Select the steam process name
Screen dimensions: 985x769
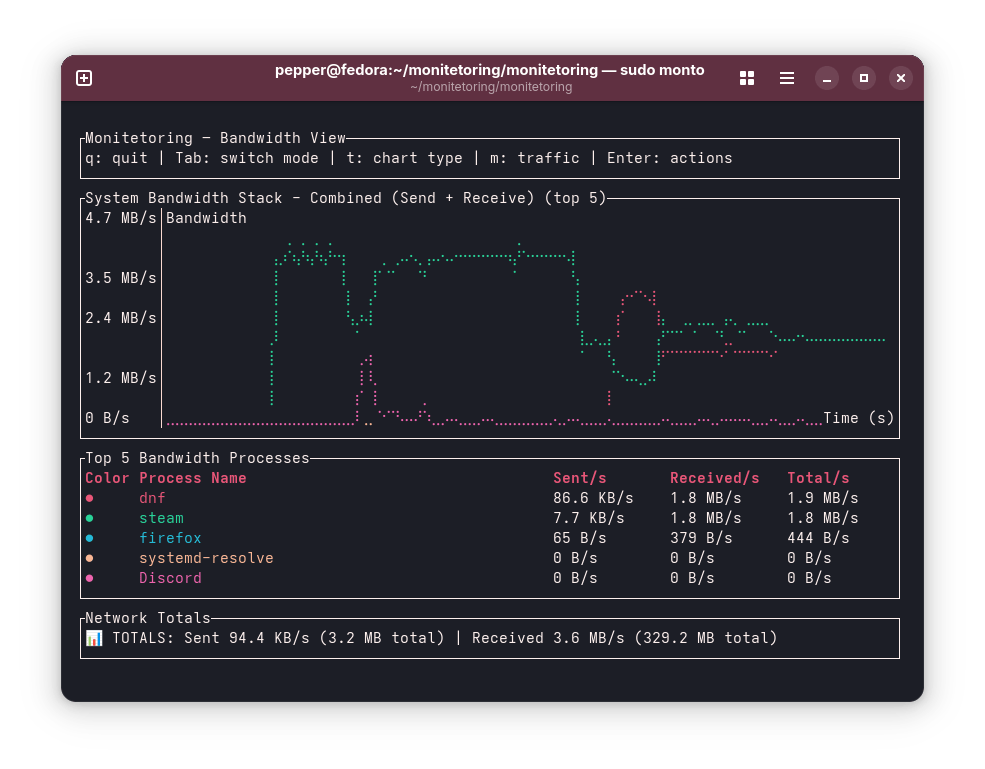point(161,518)
